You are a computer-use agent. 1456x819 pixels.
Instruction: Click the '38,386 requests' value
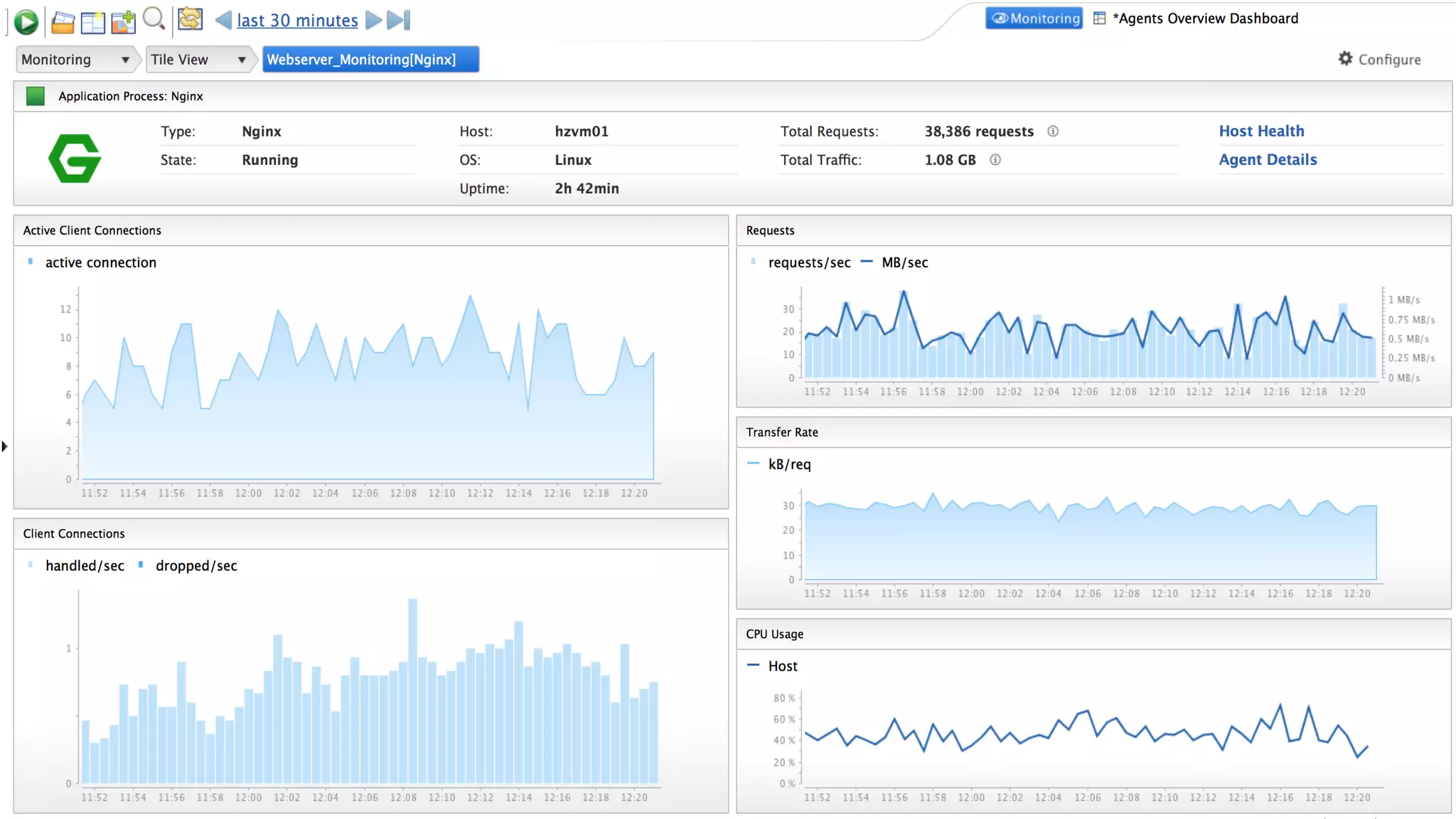pyautogui.click(x=979, y=132)
